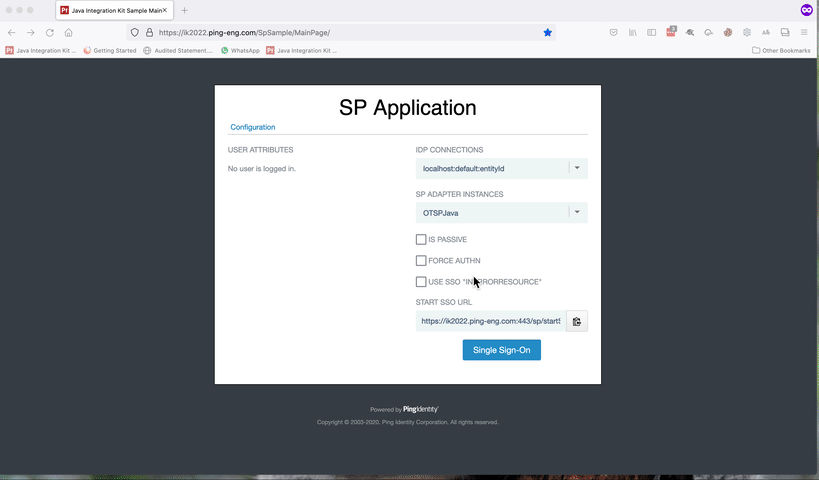This screenshot has height=480, width=819.
Task: Click the 'SP ADAPTER INSTANCES' label
Action: click(460, 194)
